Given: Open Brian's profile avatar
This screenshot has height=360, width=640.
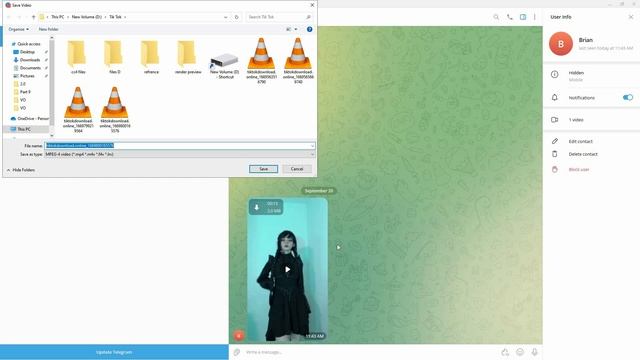Looking at the screenshot, I should [561, 44].
